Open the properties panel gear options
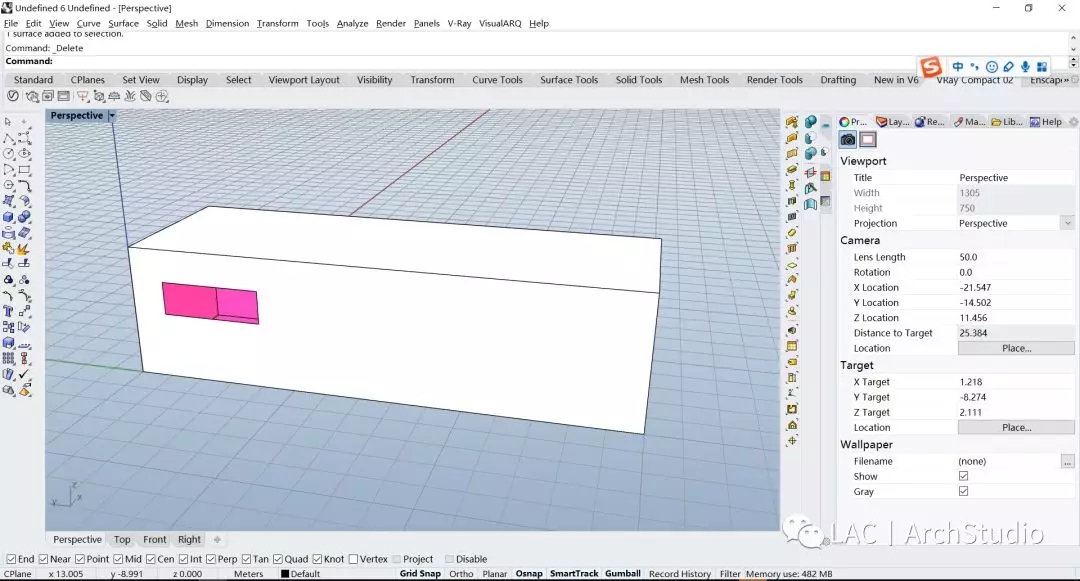The height and width of the screenshot is (581, 1080). [1073, 122]
